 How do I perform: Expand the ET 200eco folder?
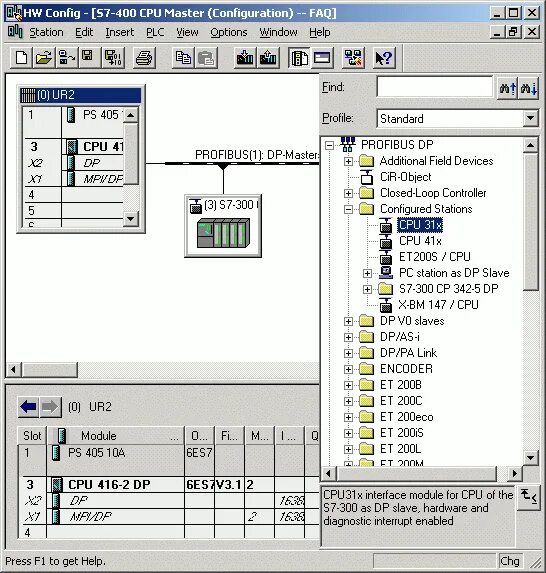tap(349, 417)
